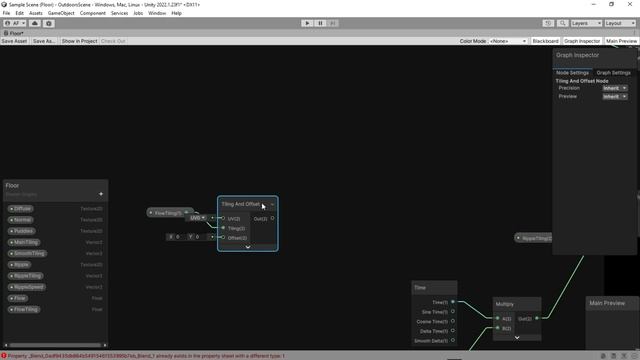Open the Color Mode dropdown
This screenshot has width=640, height=360.
(508, 41)
